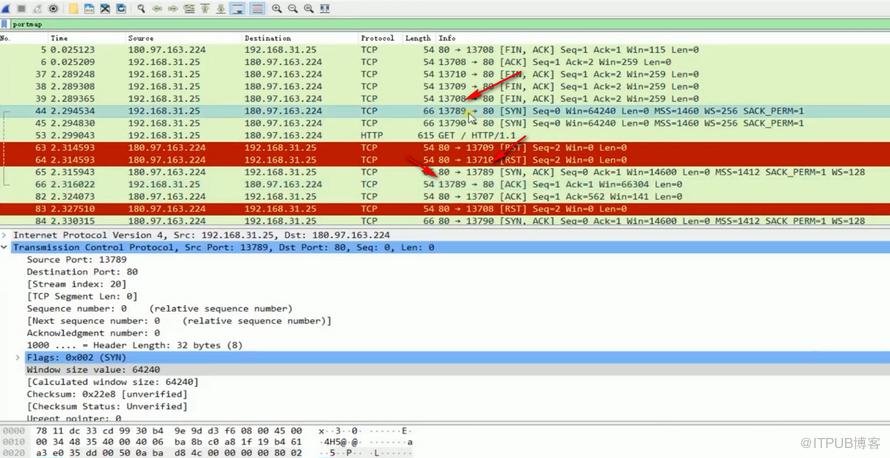Open Go to specified packet
The image size is (890, 458).
(189, 9)
